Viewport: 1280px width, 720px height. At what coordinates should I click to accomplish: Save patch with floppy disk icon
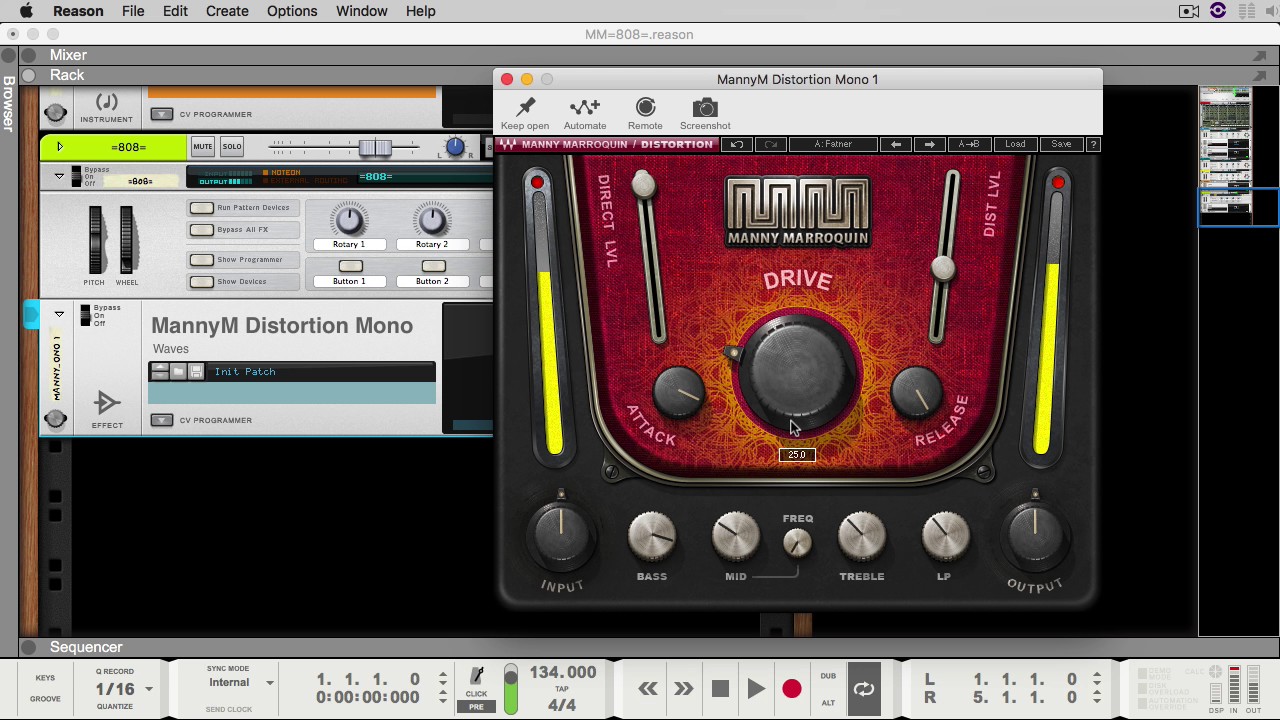(x=196, y=371)
